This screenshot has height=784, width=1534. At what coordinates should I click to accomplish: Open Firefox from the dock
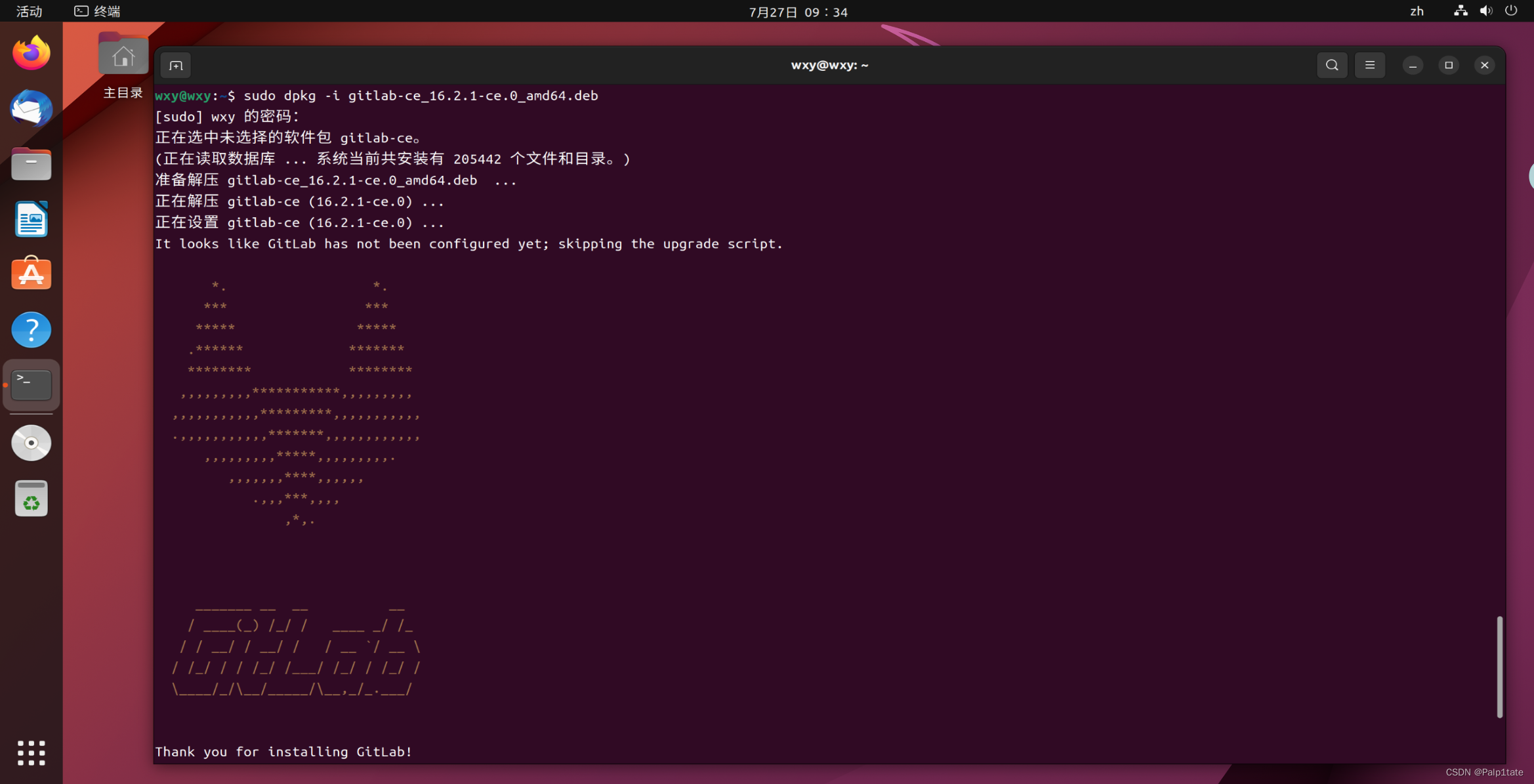point(31,52)
